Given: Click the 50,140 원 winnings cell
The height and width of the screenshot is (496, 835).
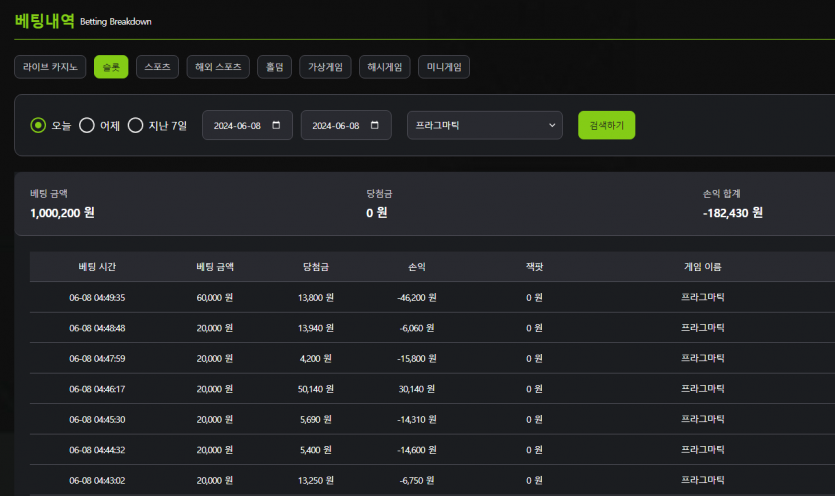Looking at the screenshot, I should pos(316,389).
